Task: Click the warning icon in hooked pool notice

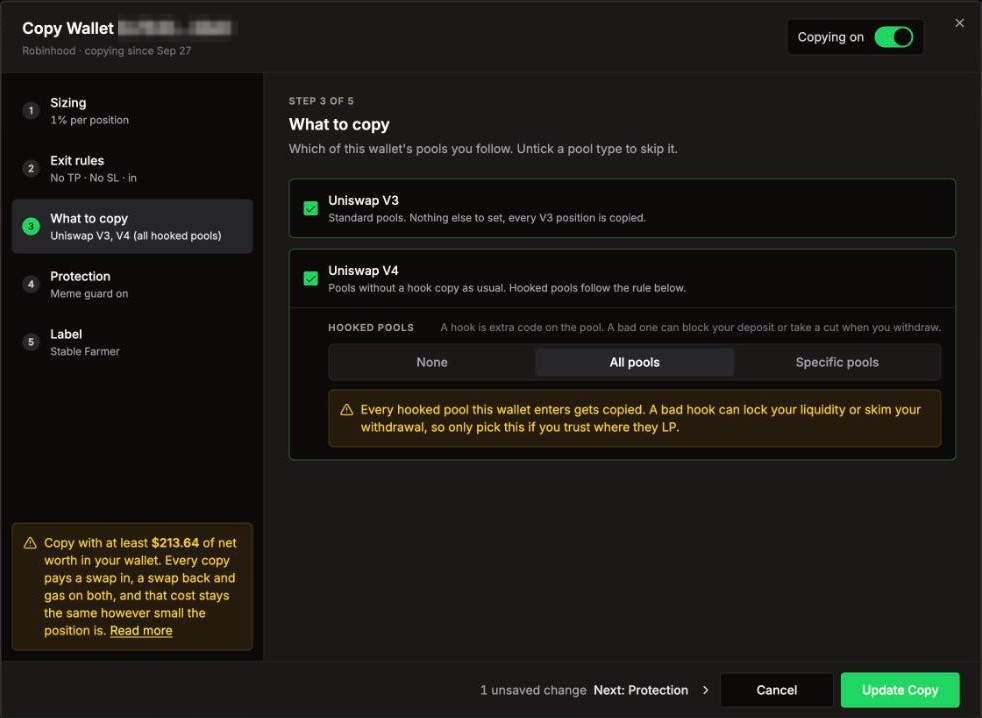Action: click(346, 410)
